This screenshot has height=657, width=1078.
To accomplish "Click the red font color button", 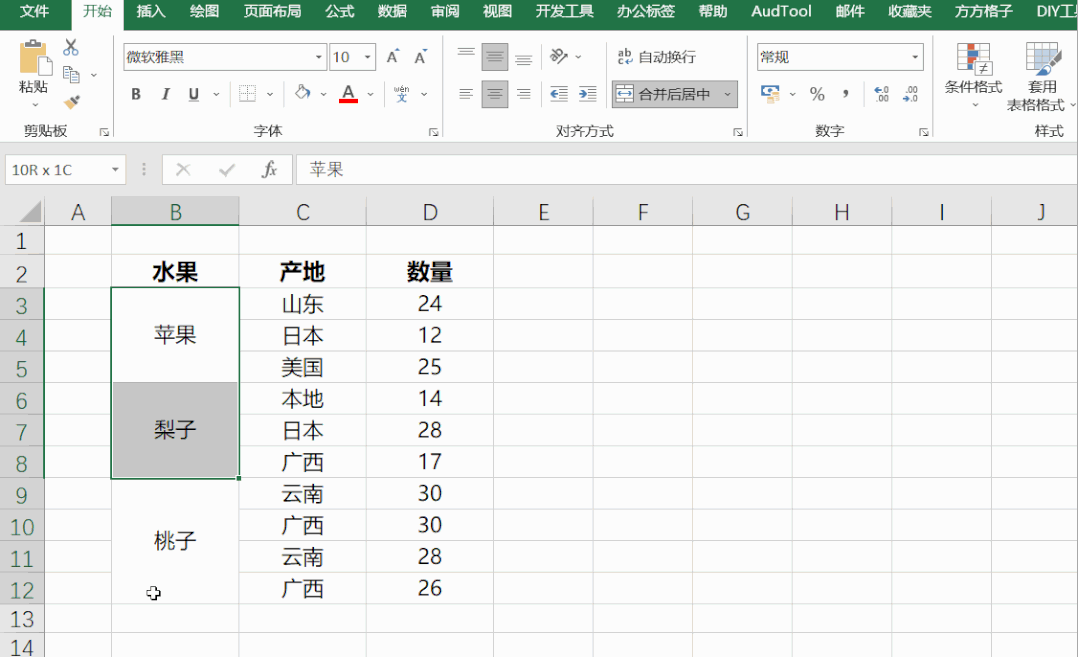I will [x=349, y=93].
